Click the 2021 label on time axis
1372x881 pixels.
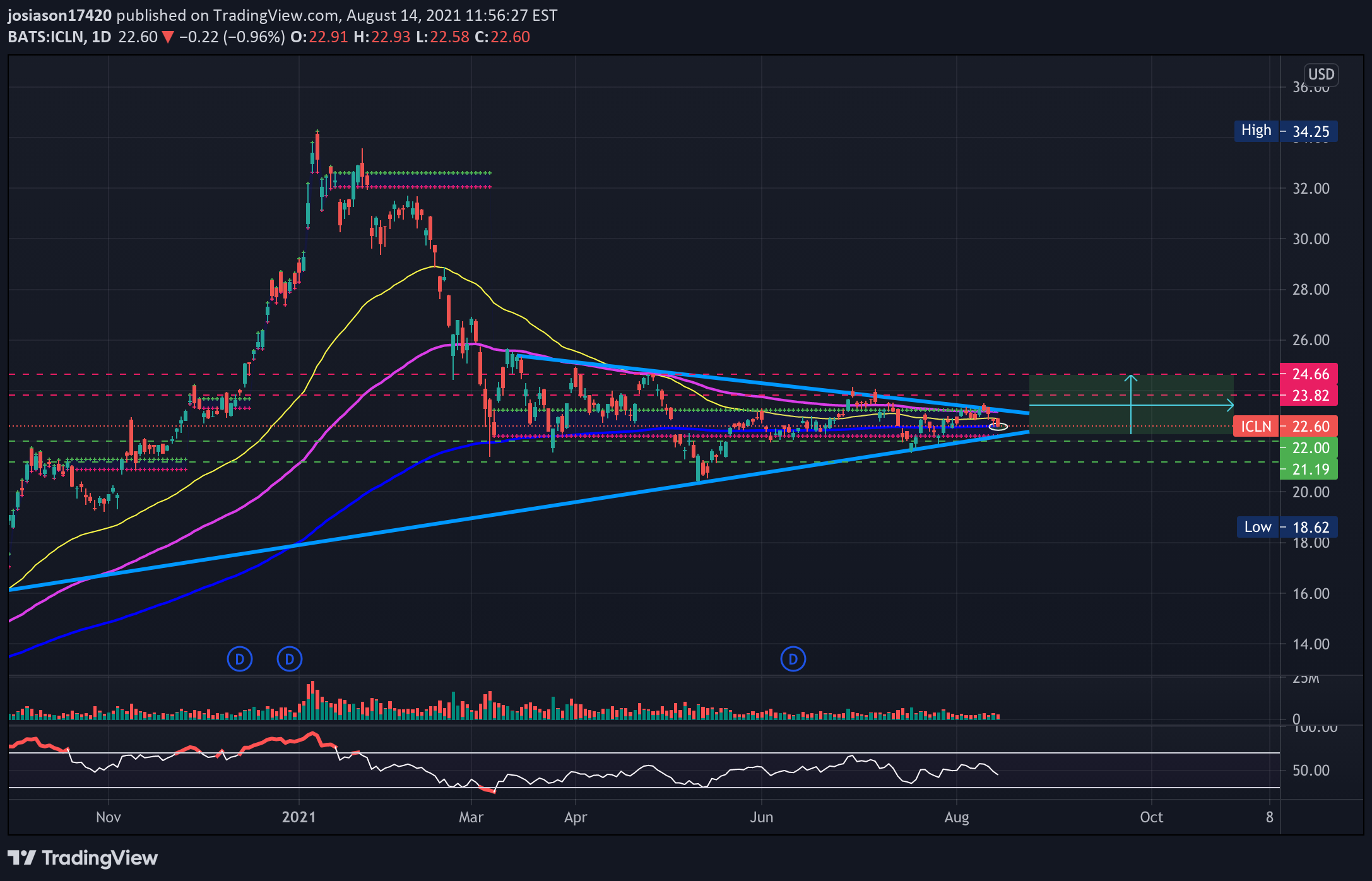[x=299, y=817]
